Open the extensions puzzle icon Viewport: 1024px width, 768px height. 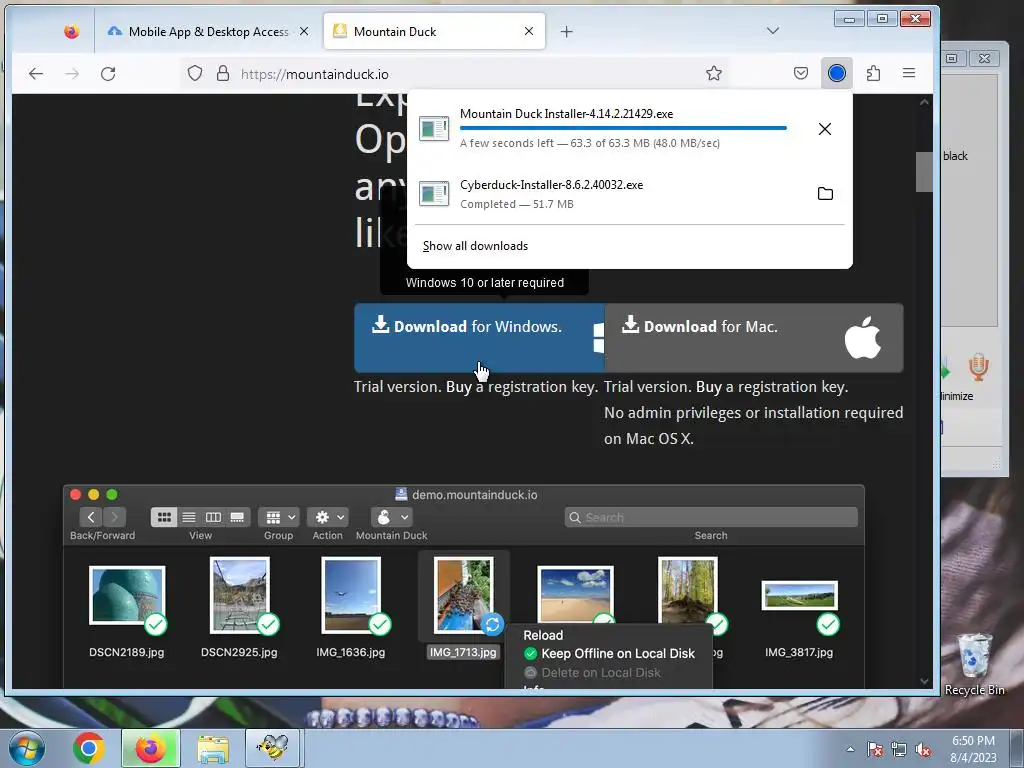pyautogui.click(x=873, y=73)
